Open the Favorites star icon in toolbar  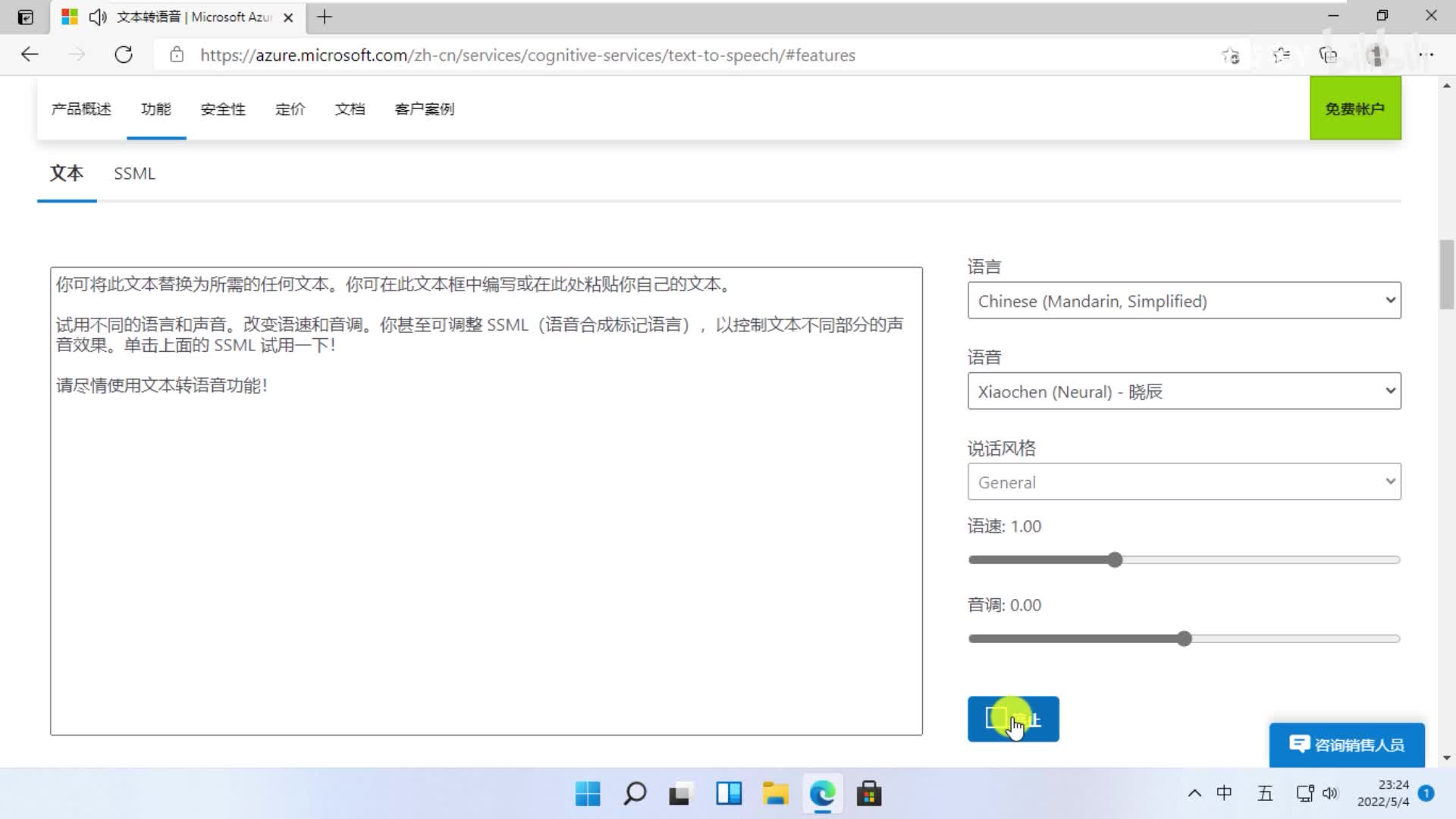tap(1281, 55)
